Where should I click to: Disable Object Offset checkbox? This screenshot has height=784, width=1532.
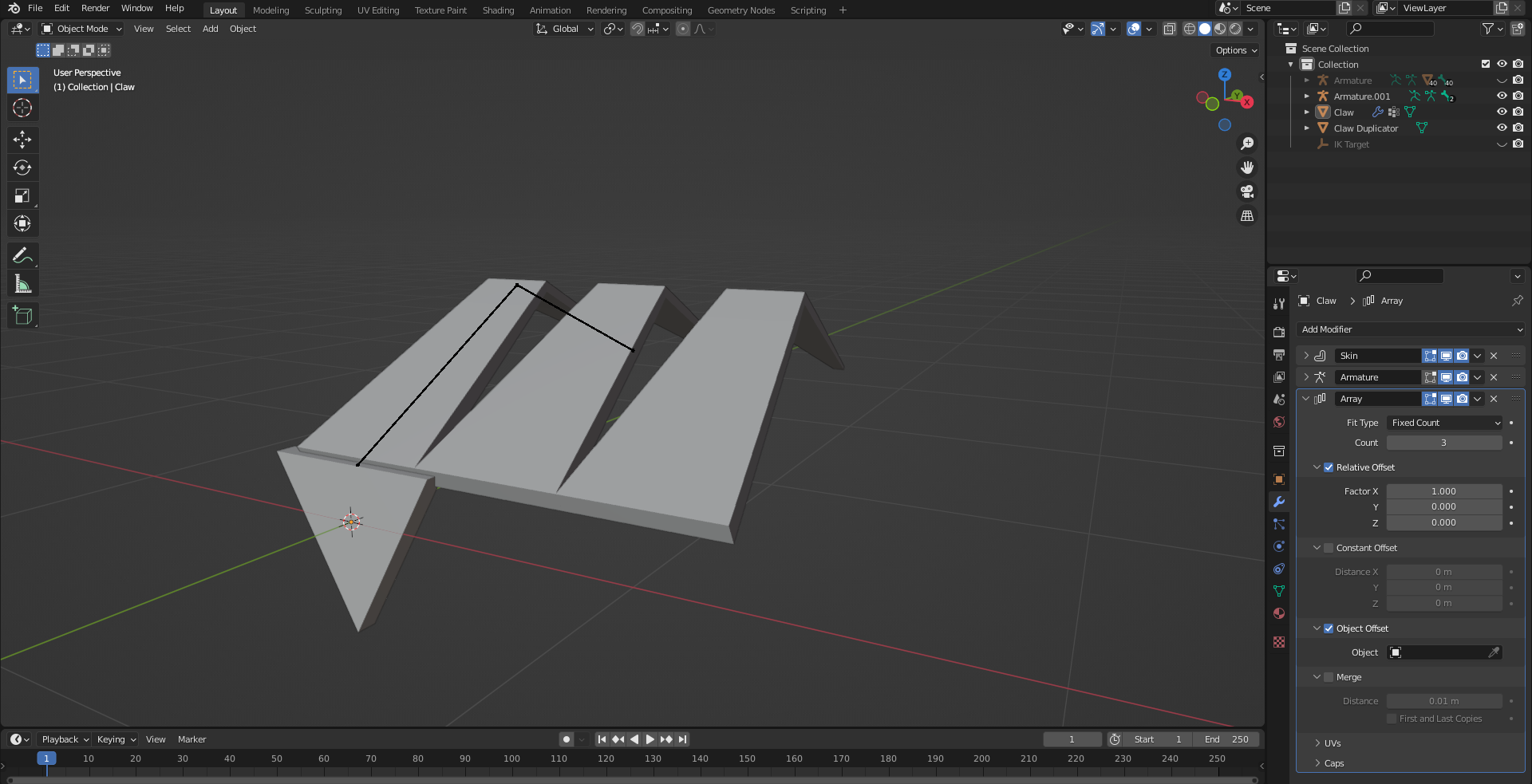point(1329,628)
